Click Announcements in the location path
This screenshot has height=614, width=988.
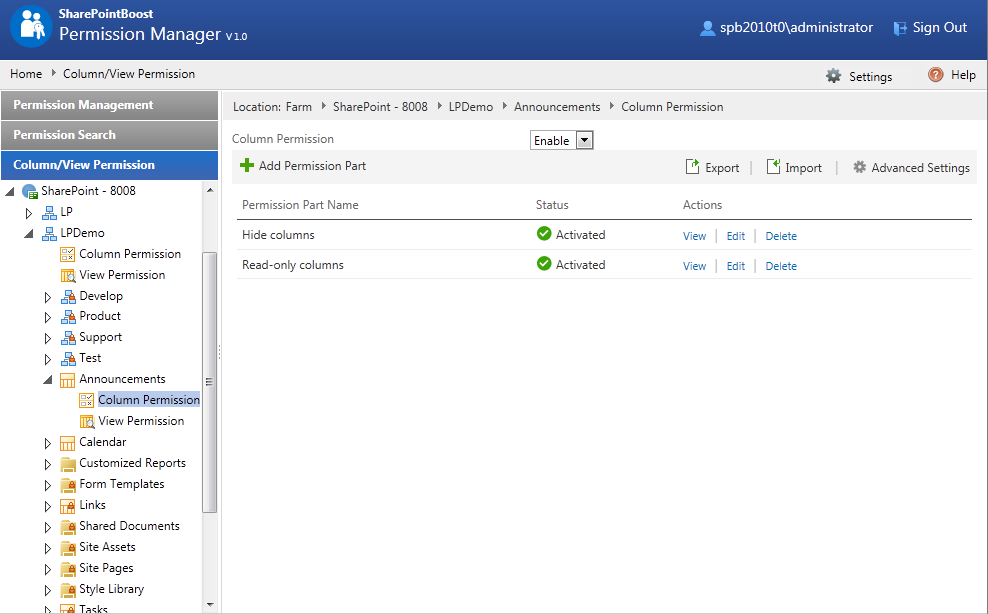(557, 107)
